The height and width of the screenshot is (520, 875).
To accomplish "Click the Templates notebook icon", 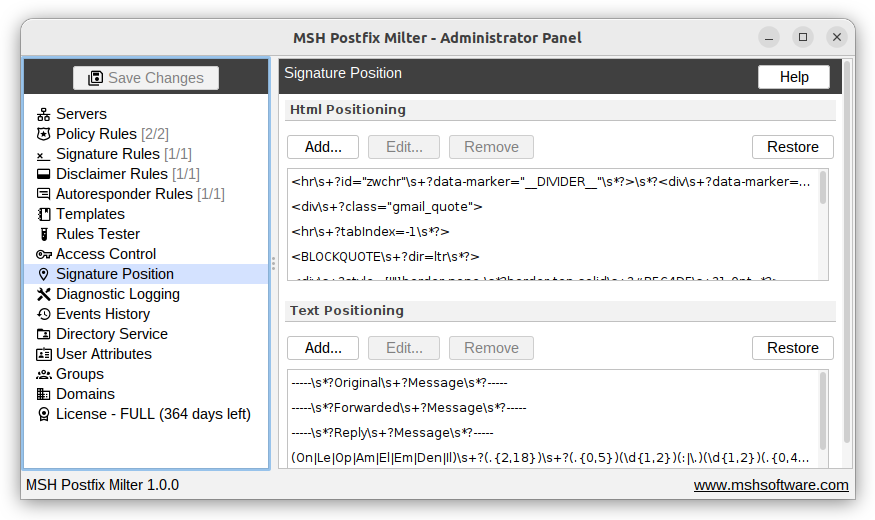I will 44,214.
